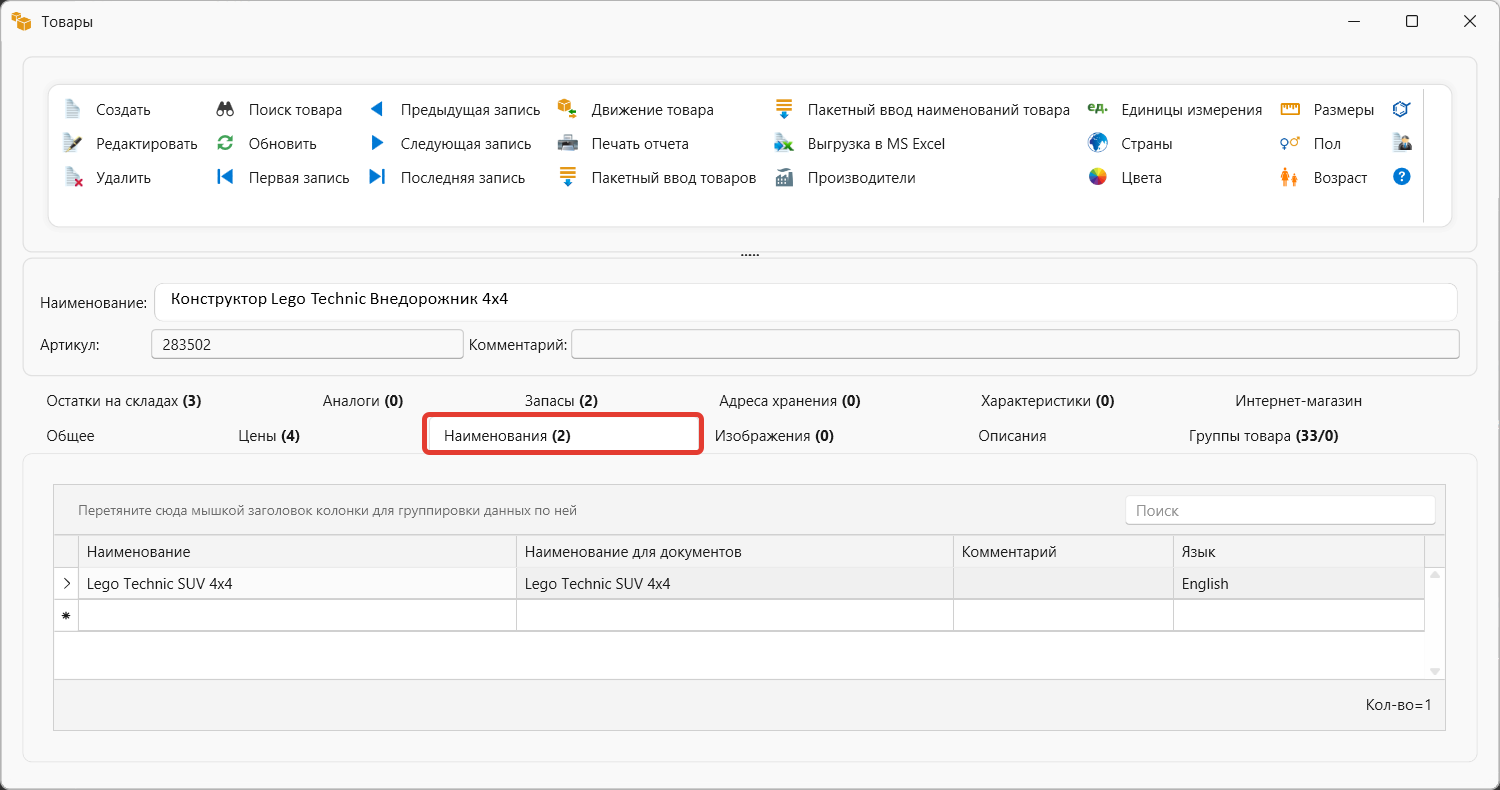The width and height of the screenshot is (1500, 790).
Task: Click the Артикул field with 283502
Action: coord(307,344)
